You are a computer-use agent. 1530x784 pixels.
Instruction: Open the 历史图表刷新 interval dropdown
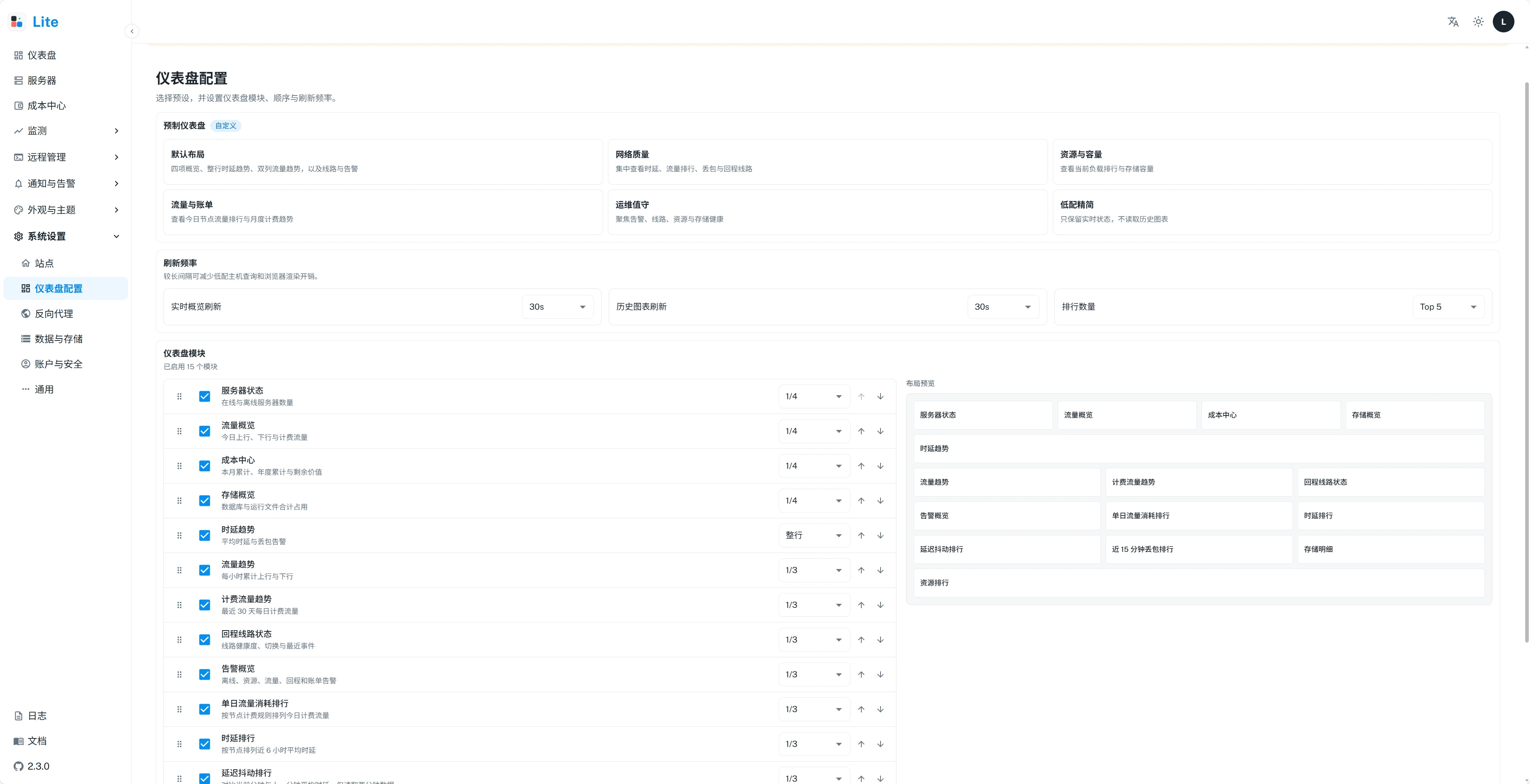click(x=1003, y=306)
